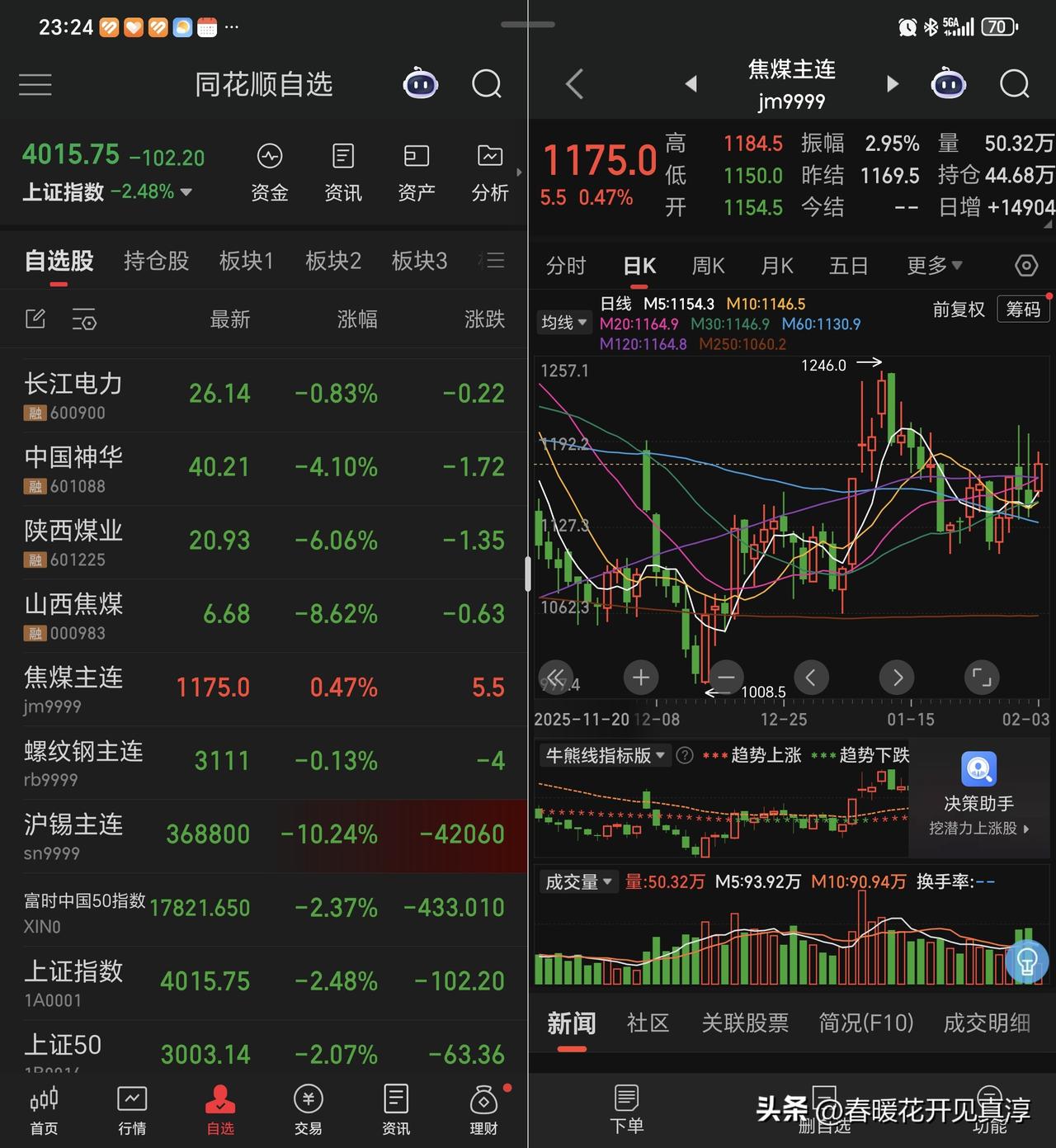Go to 行情 in the bottom navigation

(x=132, y=1111)
